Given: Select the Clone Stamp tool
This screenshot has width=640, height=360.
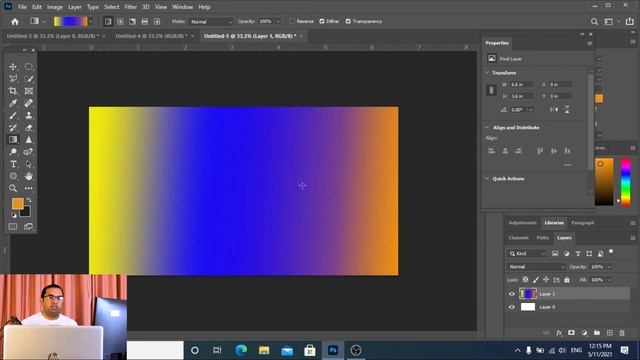Looking at the screenshot, I should tap(29, 115).
